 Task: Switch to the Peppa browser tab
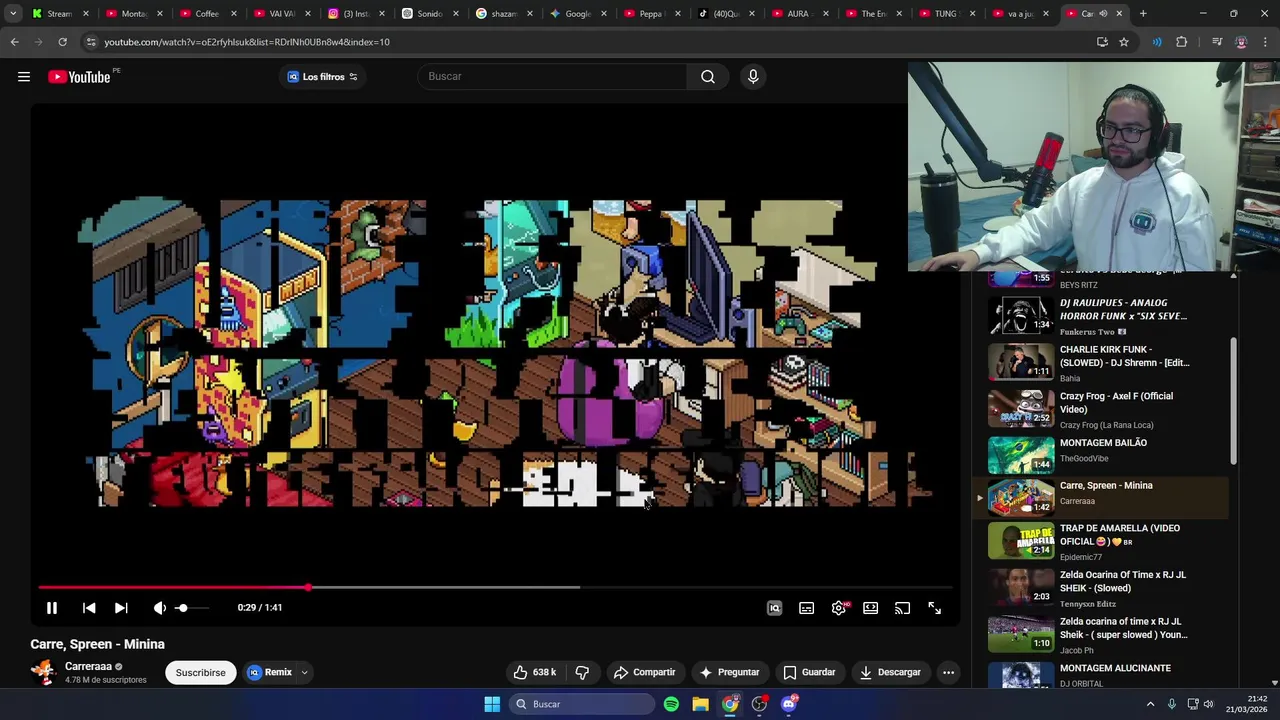click(x=652, y=14)
